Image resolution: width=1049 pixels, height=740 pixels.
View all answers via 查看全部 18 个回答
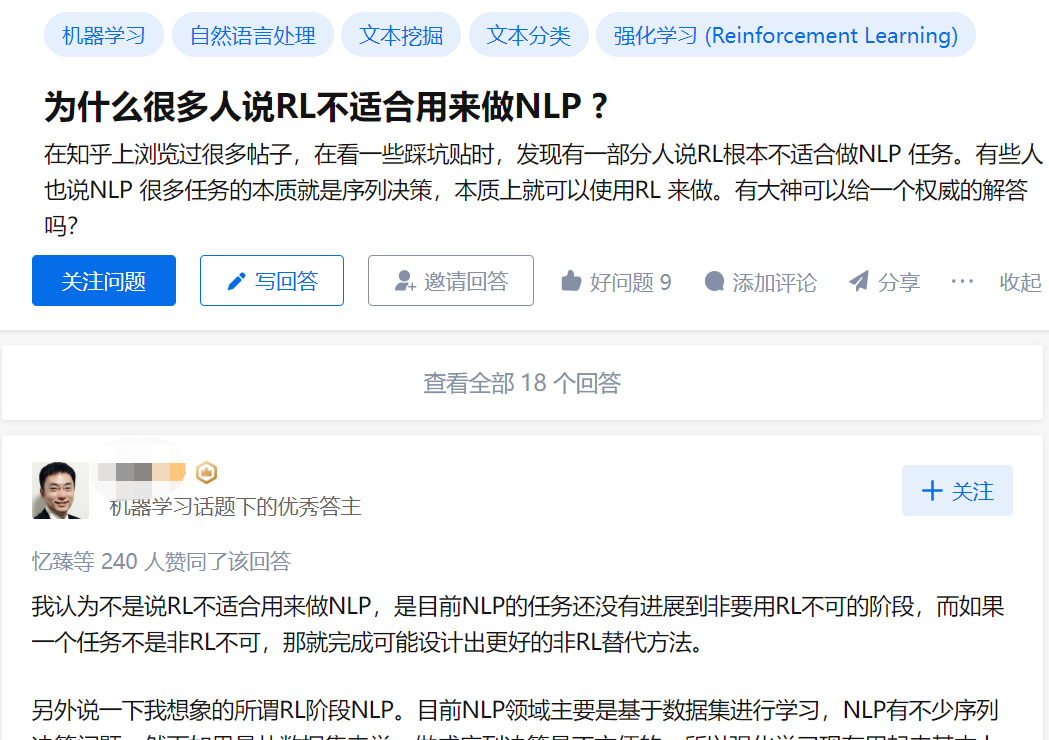click(522, 383)
